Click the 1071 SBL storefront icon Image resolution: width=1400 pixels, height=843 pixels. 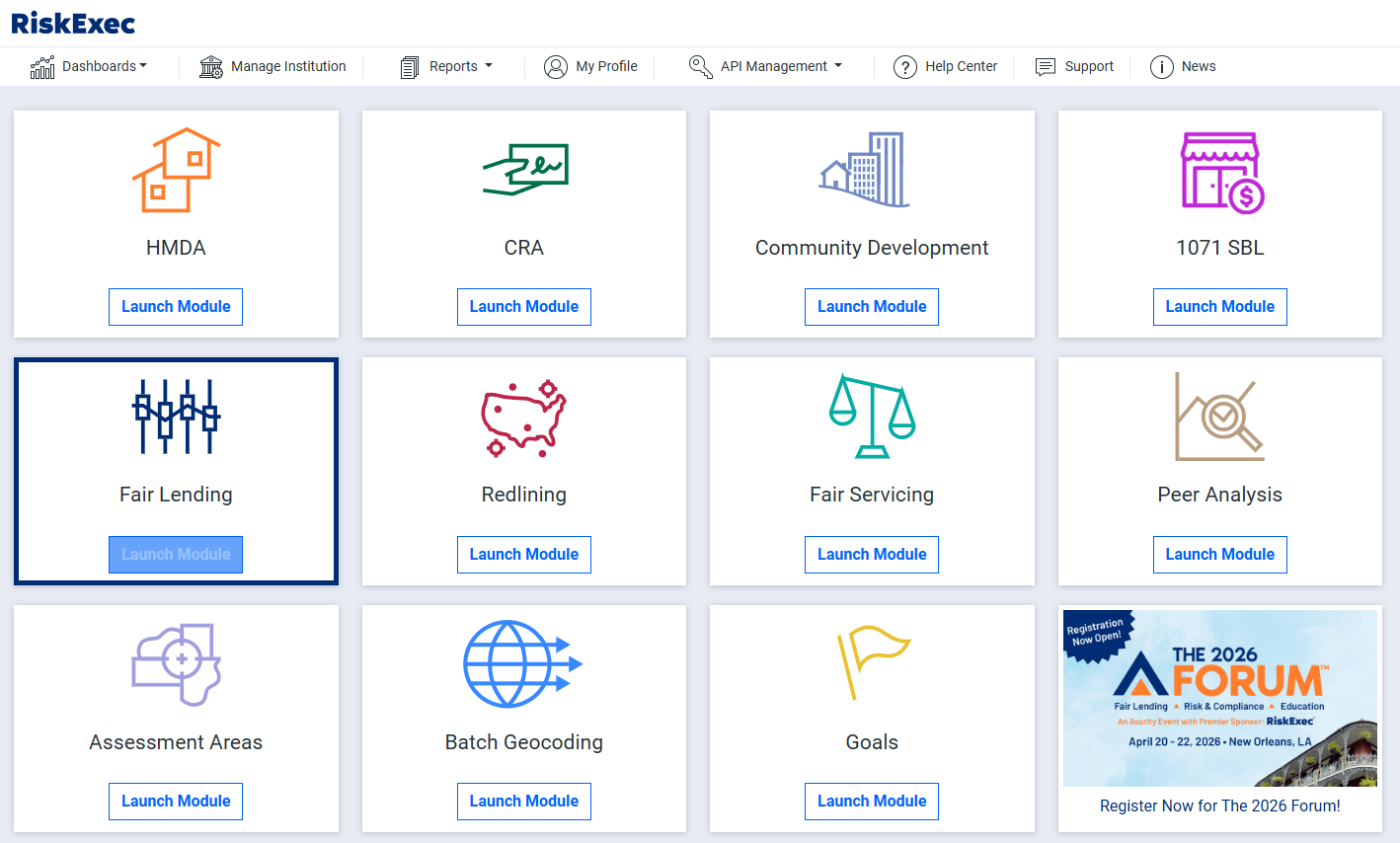1221,172
